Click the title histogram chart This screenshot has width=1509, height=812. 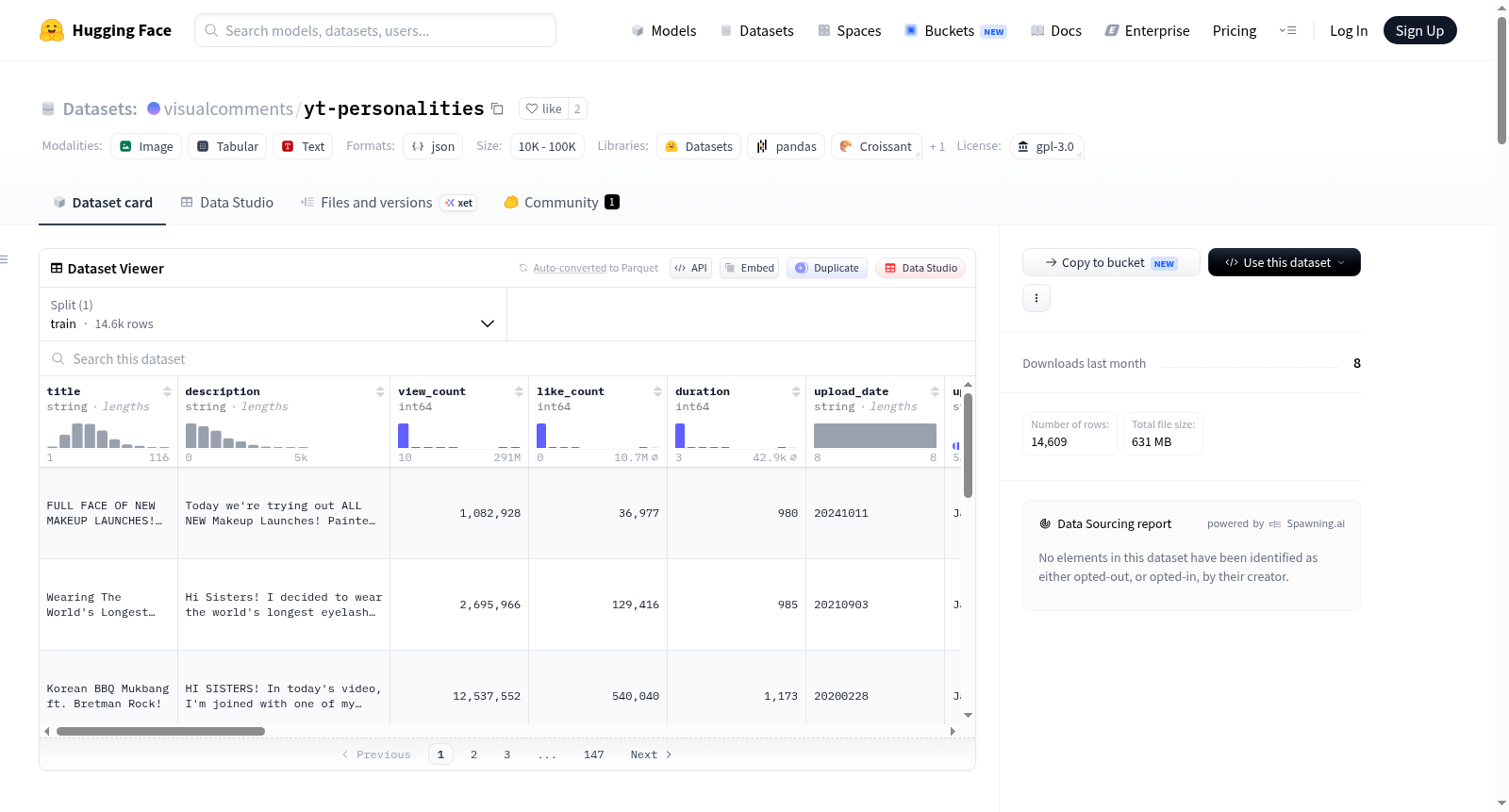108,434
